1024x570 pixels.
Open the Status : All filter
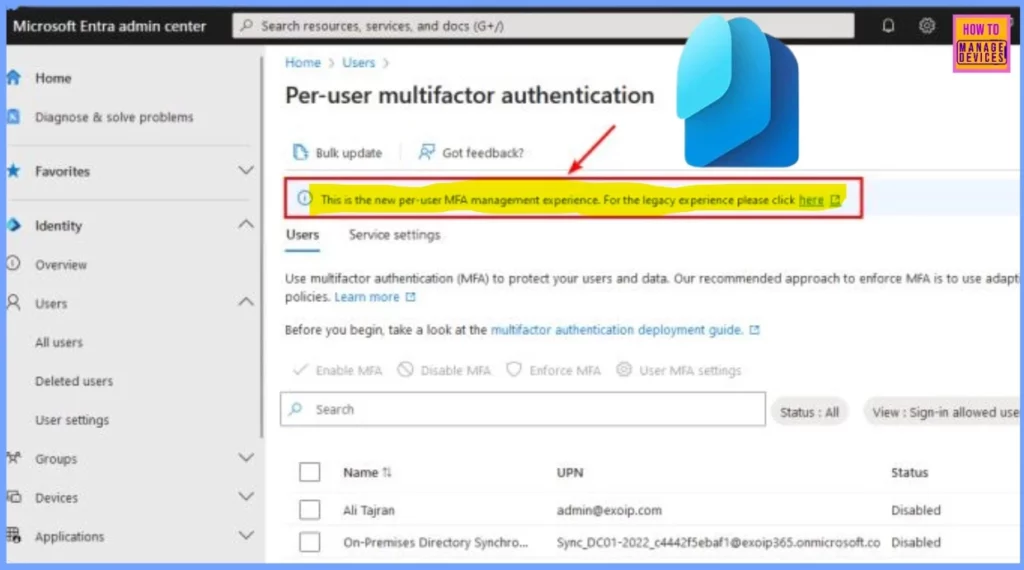click(x=809, y=412)
